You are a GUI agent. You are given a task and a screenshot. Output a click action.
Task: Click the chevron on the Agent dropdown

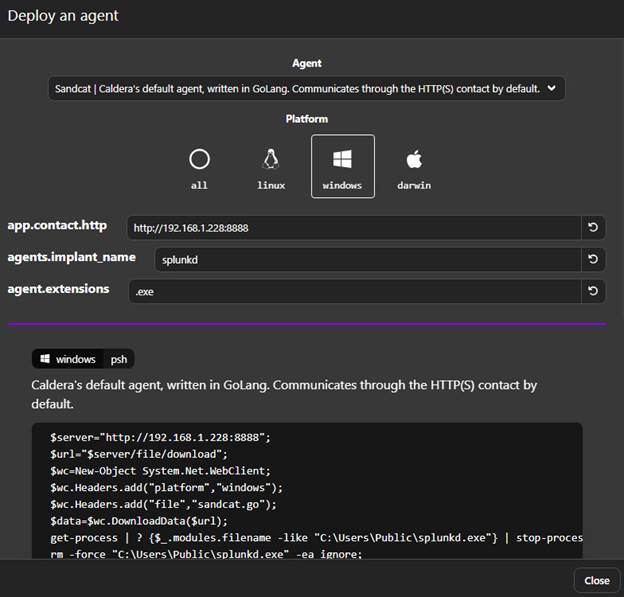(x=552, y=88)
